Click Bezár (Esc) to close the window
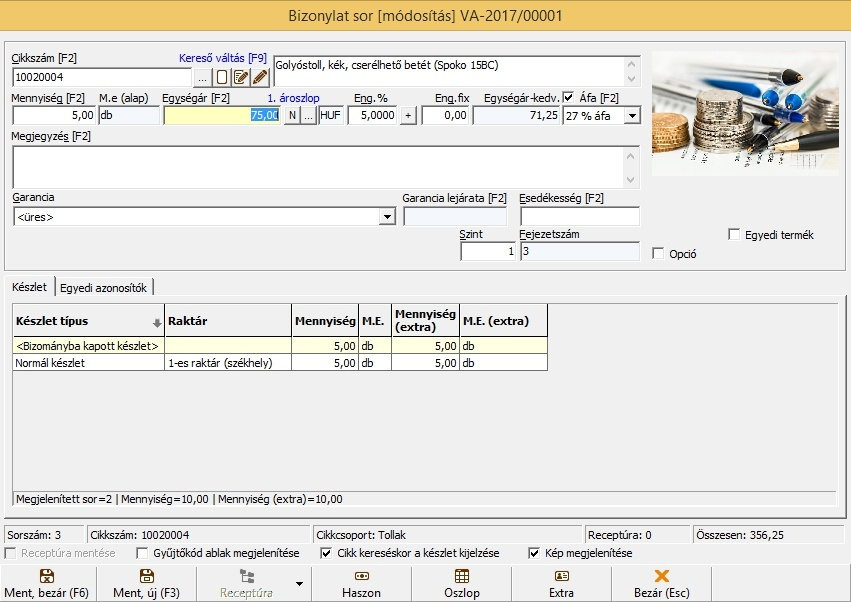 tap(661, 584)
